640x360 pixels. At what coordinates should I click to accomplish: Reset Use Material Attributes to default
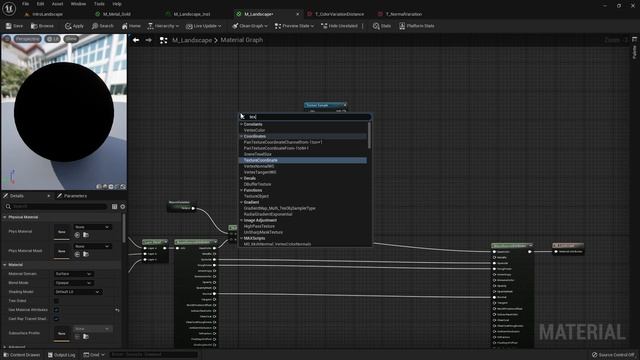tap(117, 310)
